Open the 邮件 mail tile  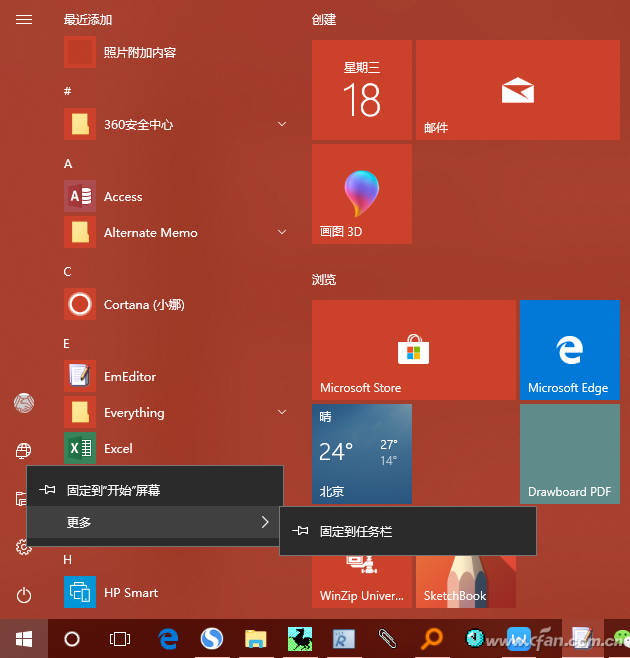click(518, 90)
